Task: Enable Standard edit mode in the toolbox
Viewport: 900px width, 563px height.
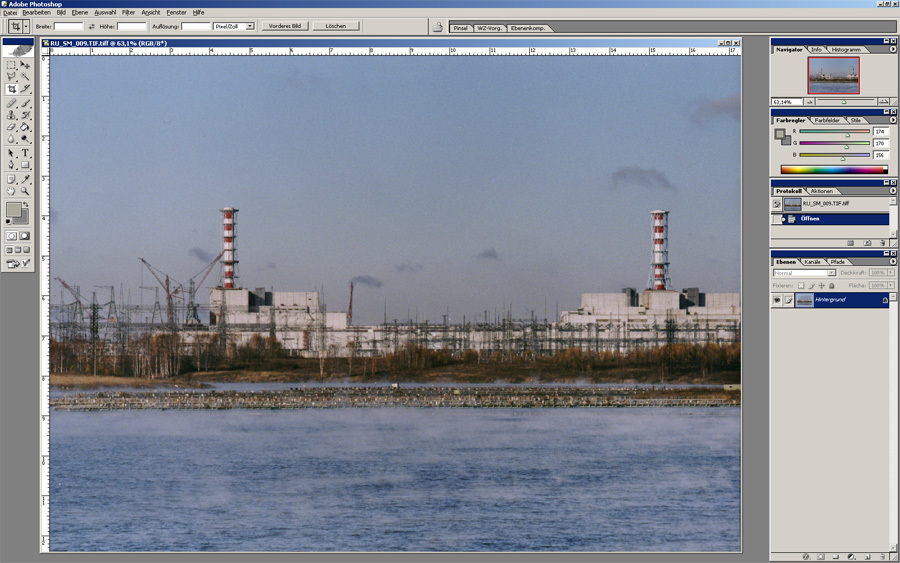Action: (11, 236)
